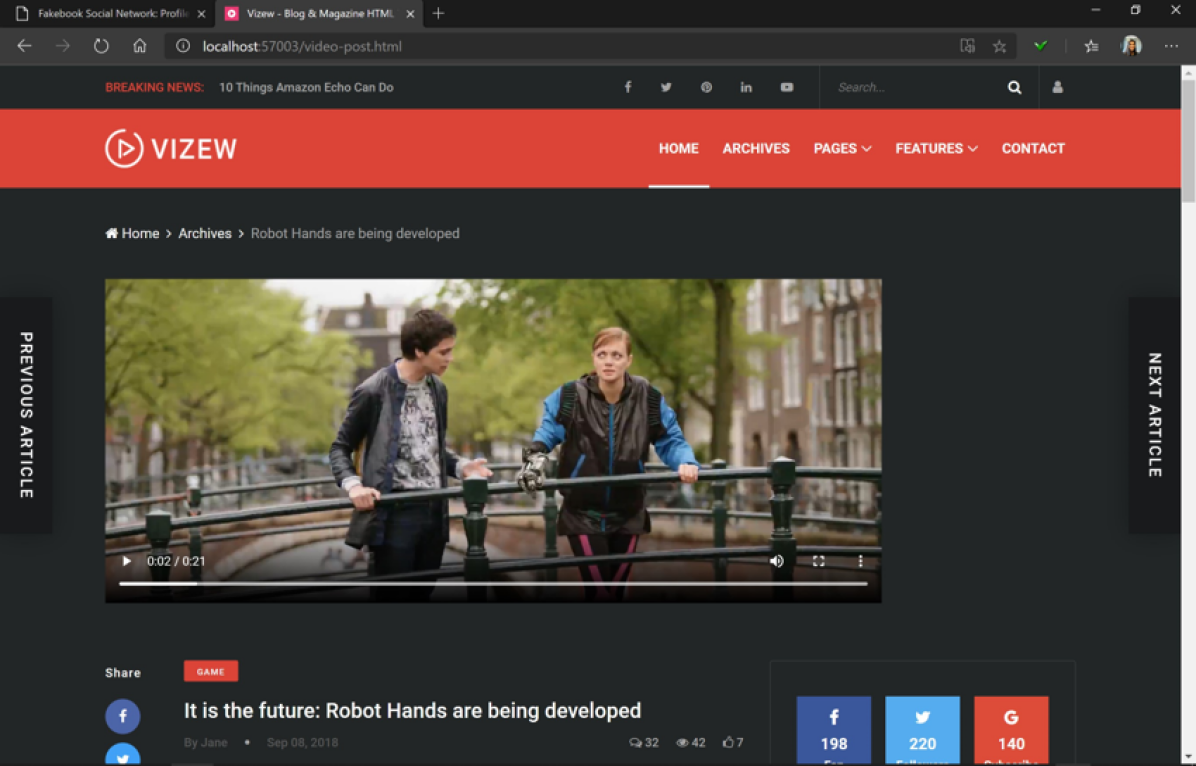Open the Twitter icon in top bar
Viewport: 1196px width, 766px height.
click(x=666, y=87)
